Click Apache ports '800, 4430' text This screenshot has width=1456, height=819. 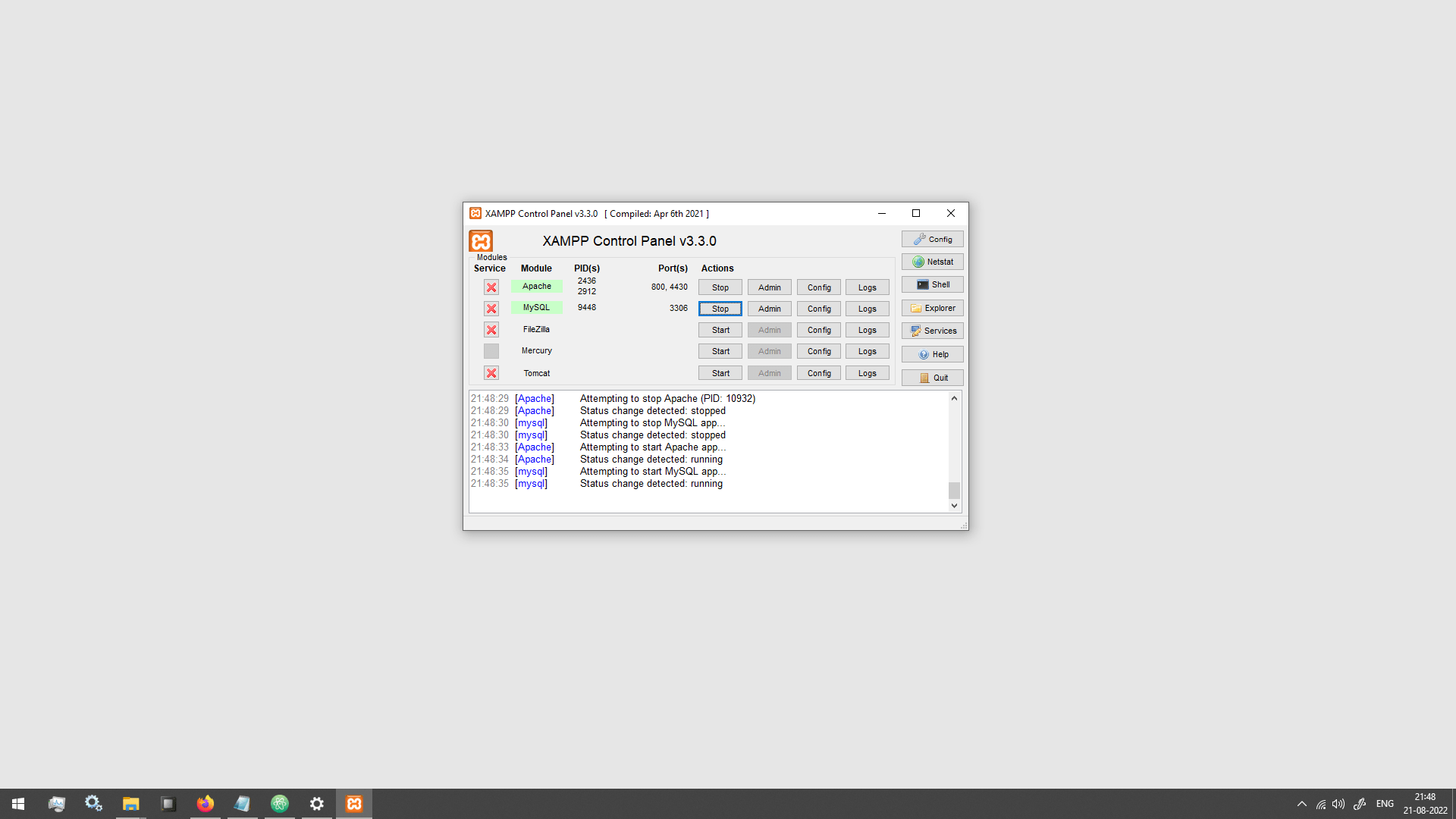point(669,287)
